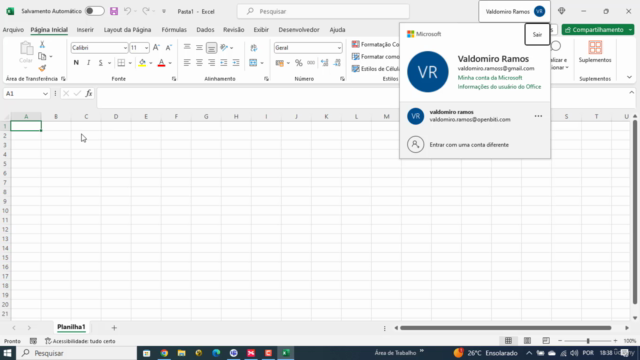
Task: Toggle wrap text for the cell
Action: click(x=254, y=48)
